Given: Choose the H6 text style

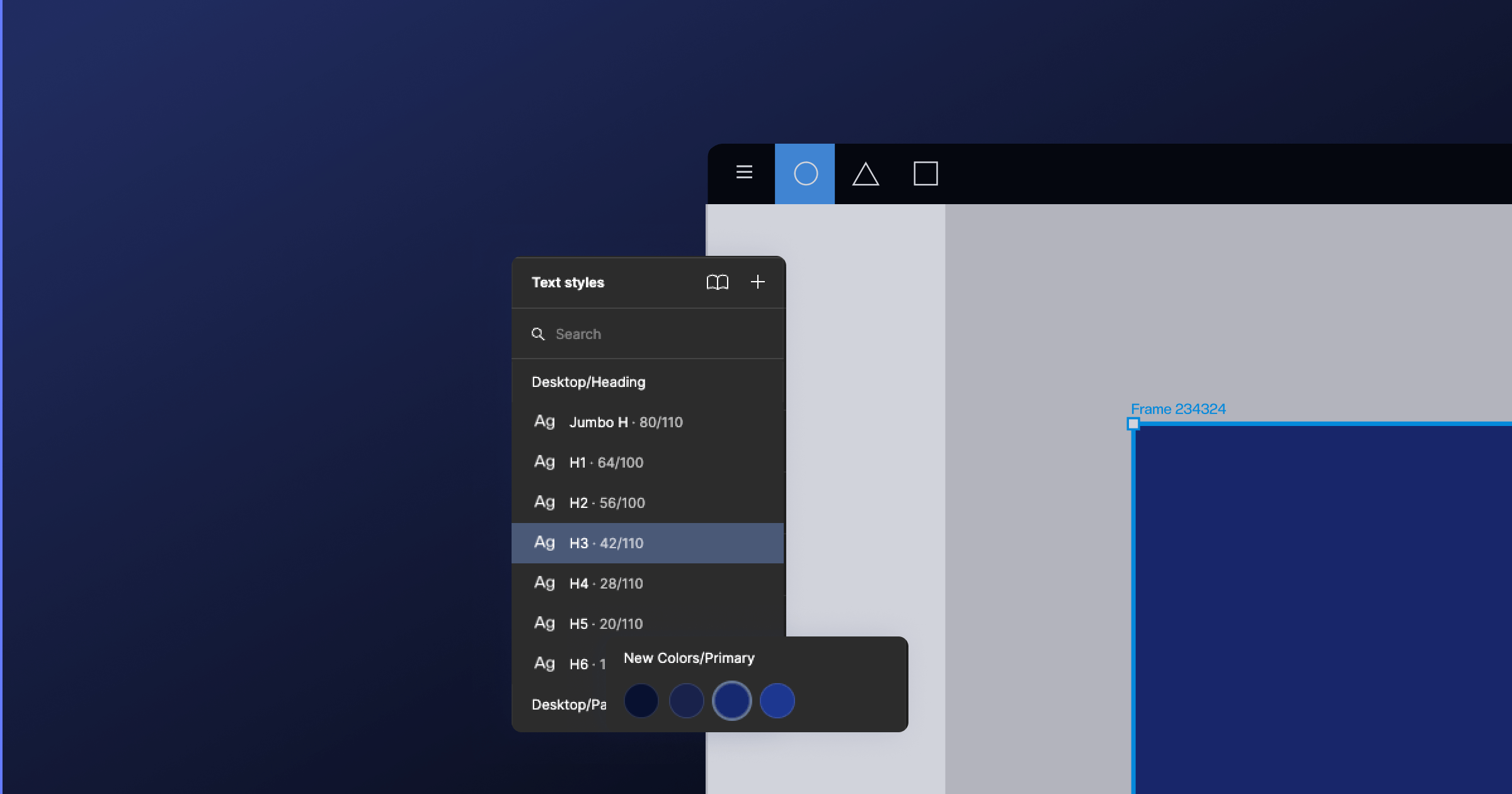Looking at the screenshot, I should point(561,664).
